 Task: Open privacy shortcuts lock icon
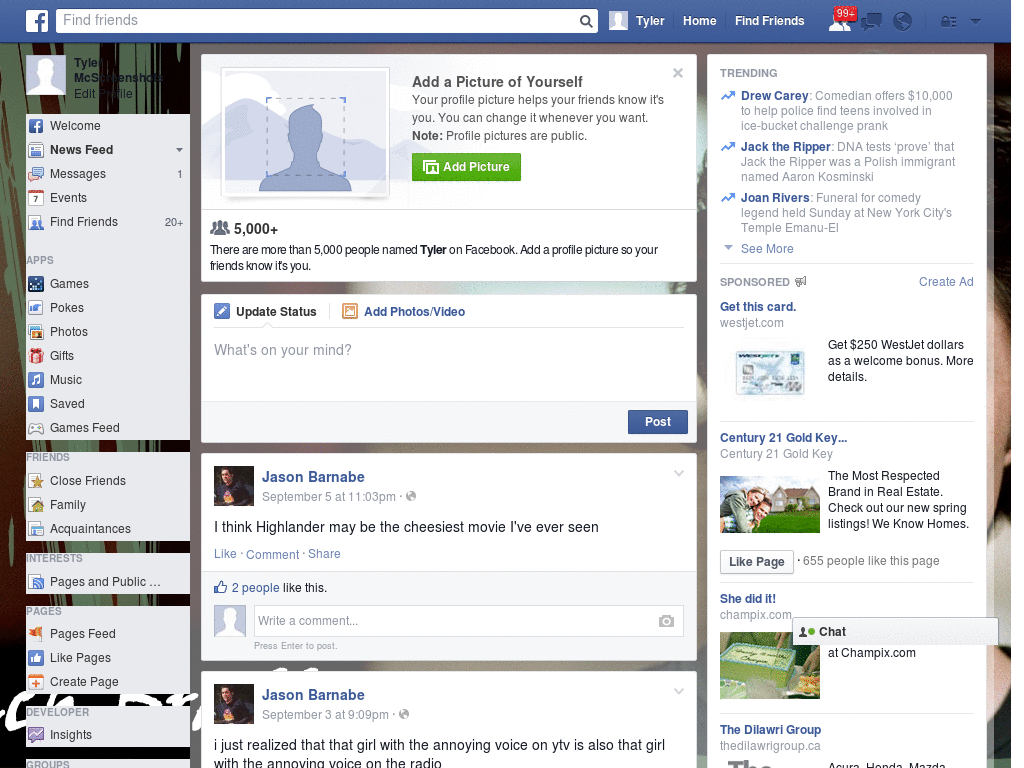[x=948, y=22]
